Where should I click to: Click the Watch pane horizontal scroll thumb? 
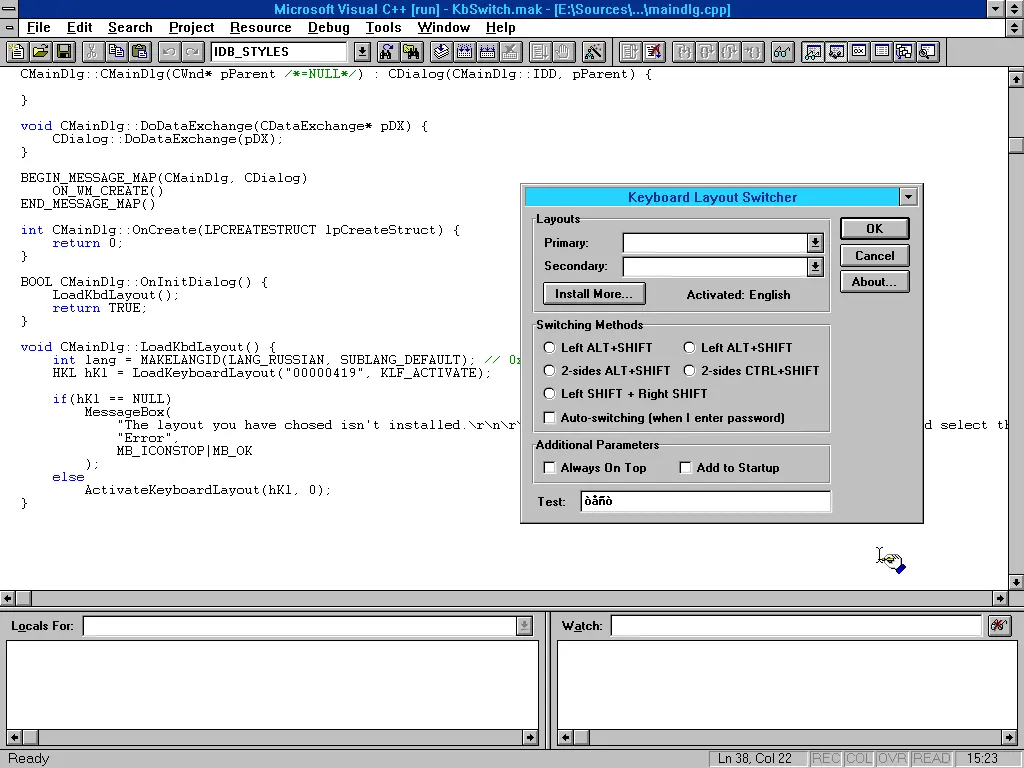(x=581, y=737)
